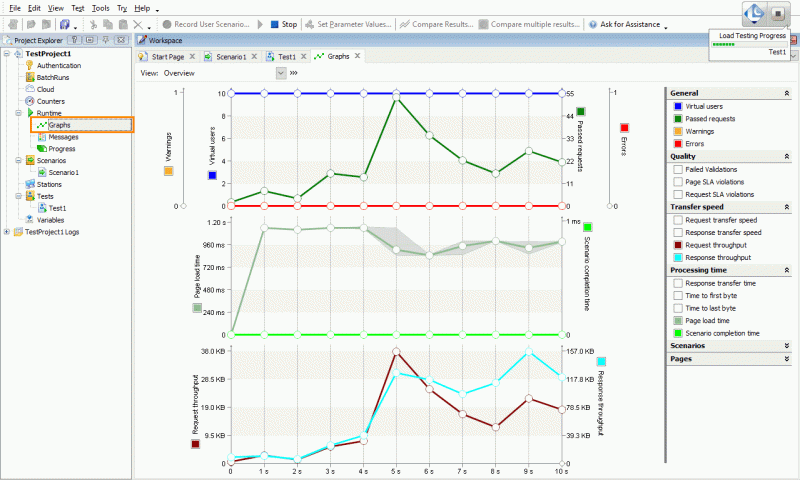The width and height of the screenshot is (800, 480).
Task: Click Set Parameter Values button
Action: pyautogui.click(x=348, y=24)
